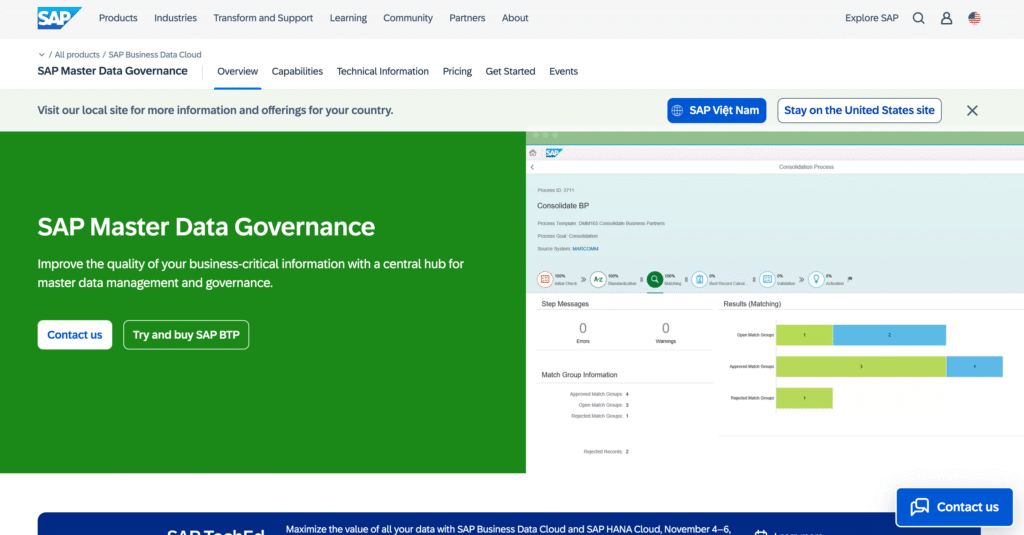Click the Rejected Match Groups green bar

(x=805, y=398)
